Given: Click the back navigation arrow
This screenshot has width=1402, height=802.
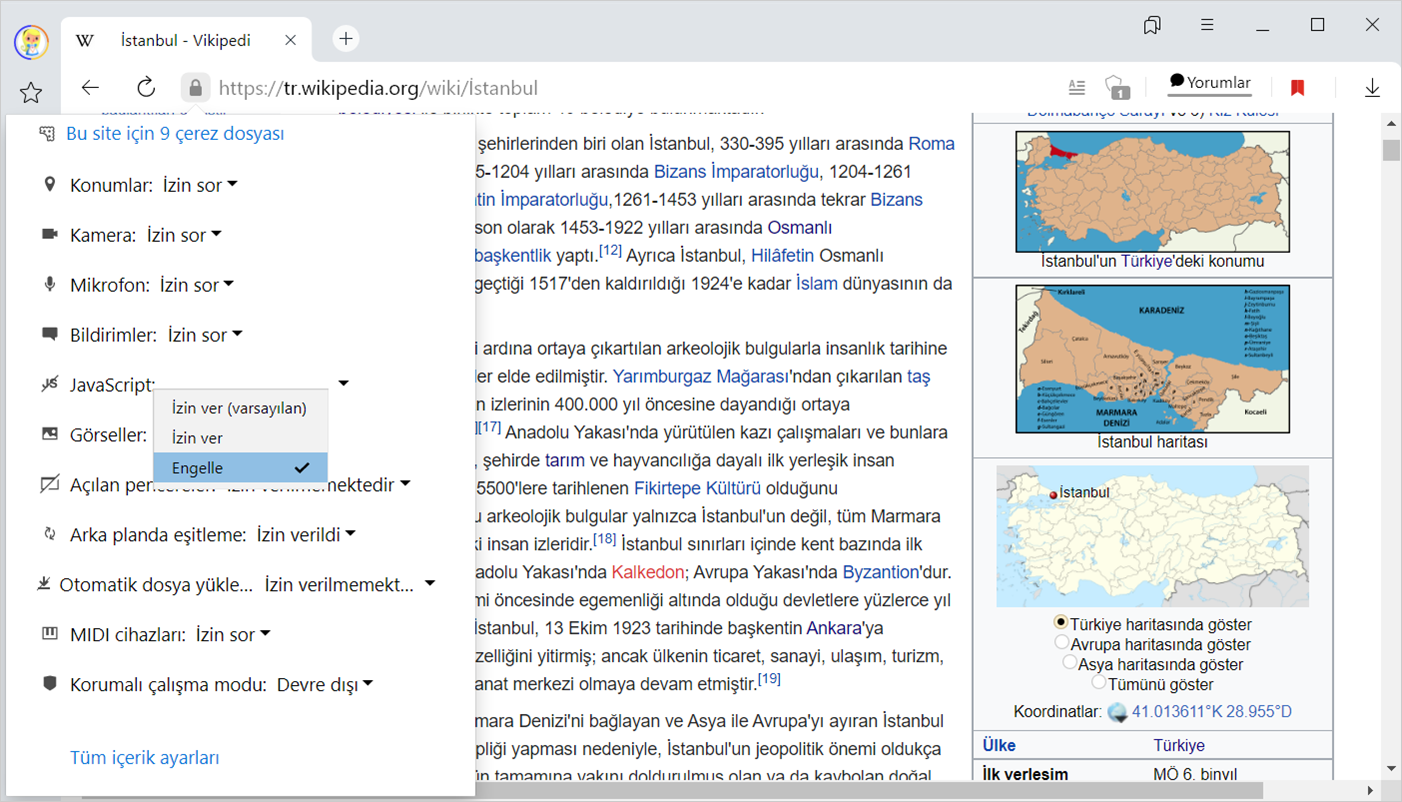Looking at the screenshot, I should [x=91, y=88].
